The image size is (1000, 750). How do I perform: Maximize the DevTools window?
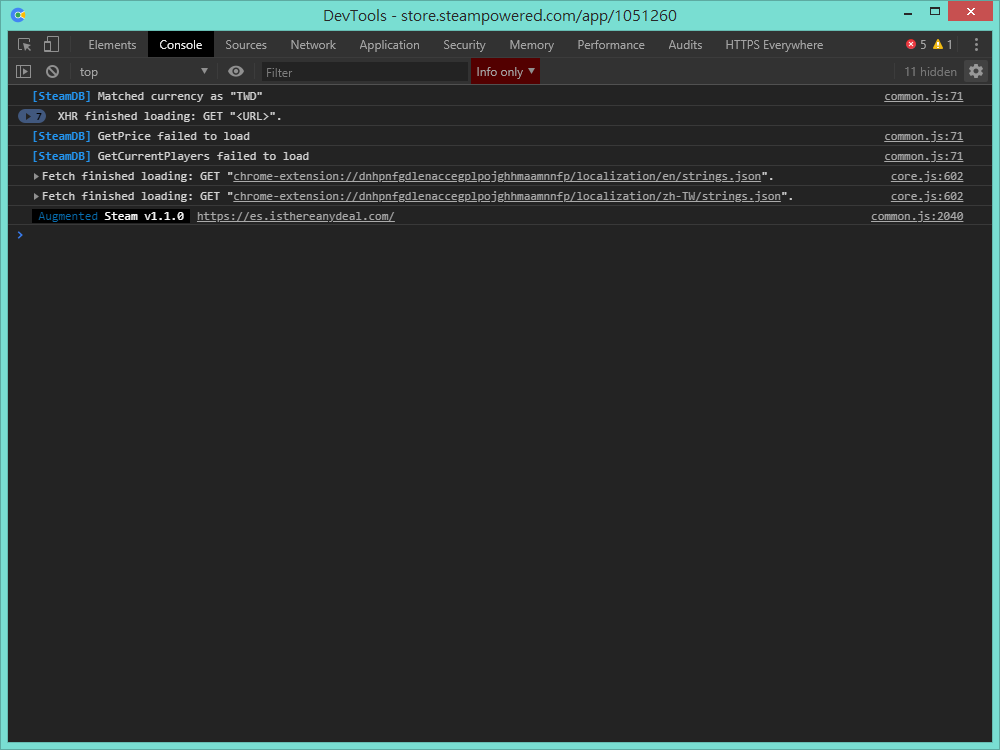click(x=934, y=11)
